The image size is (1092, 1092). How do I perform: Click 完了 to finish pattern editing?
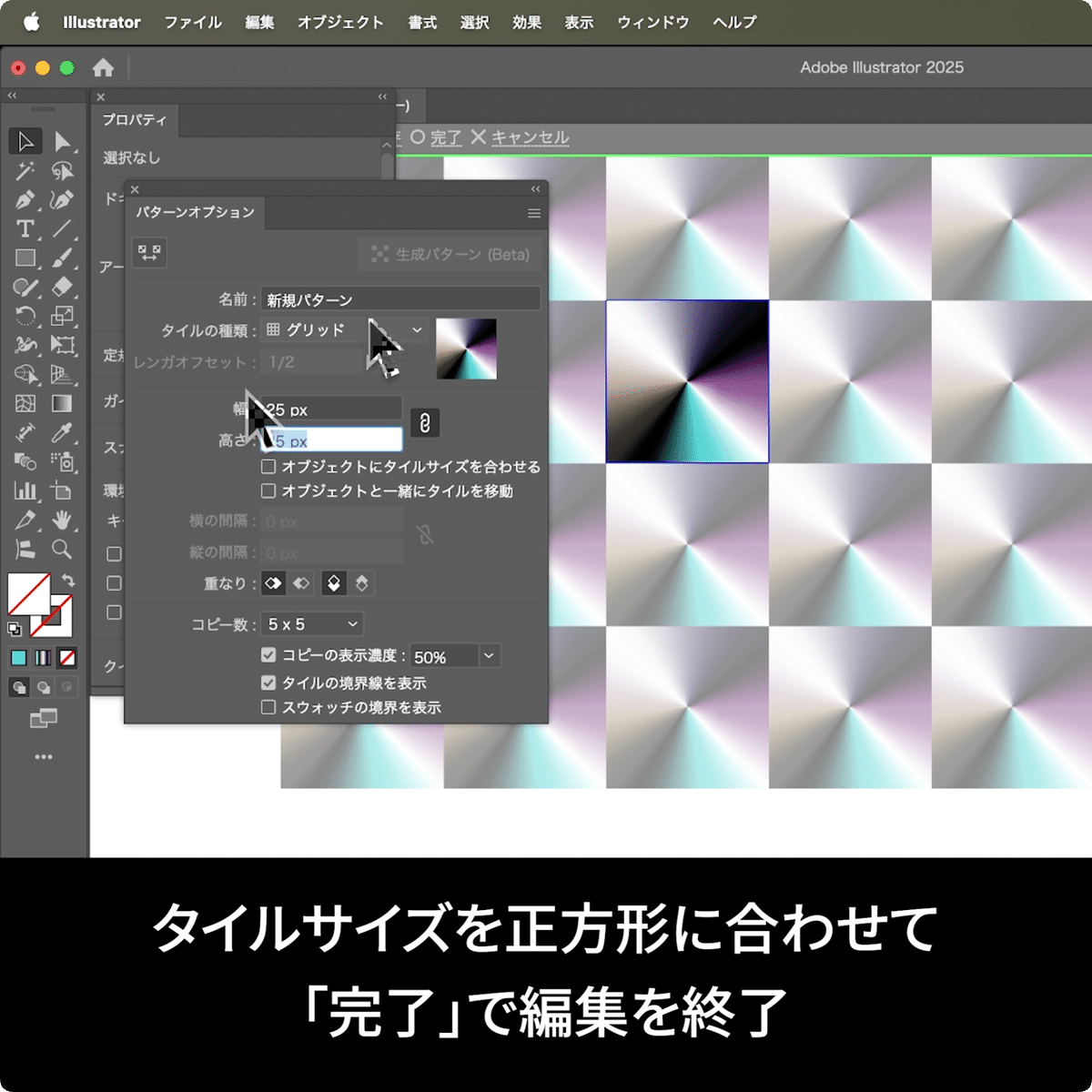point(446,136)
